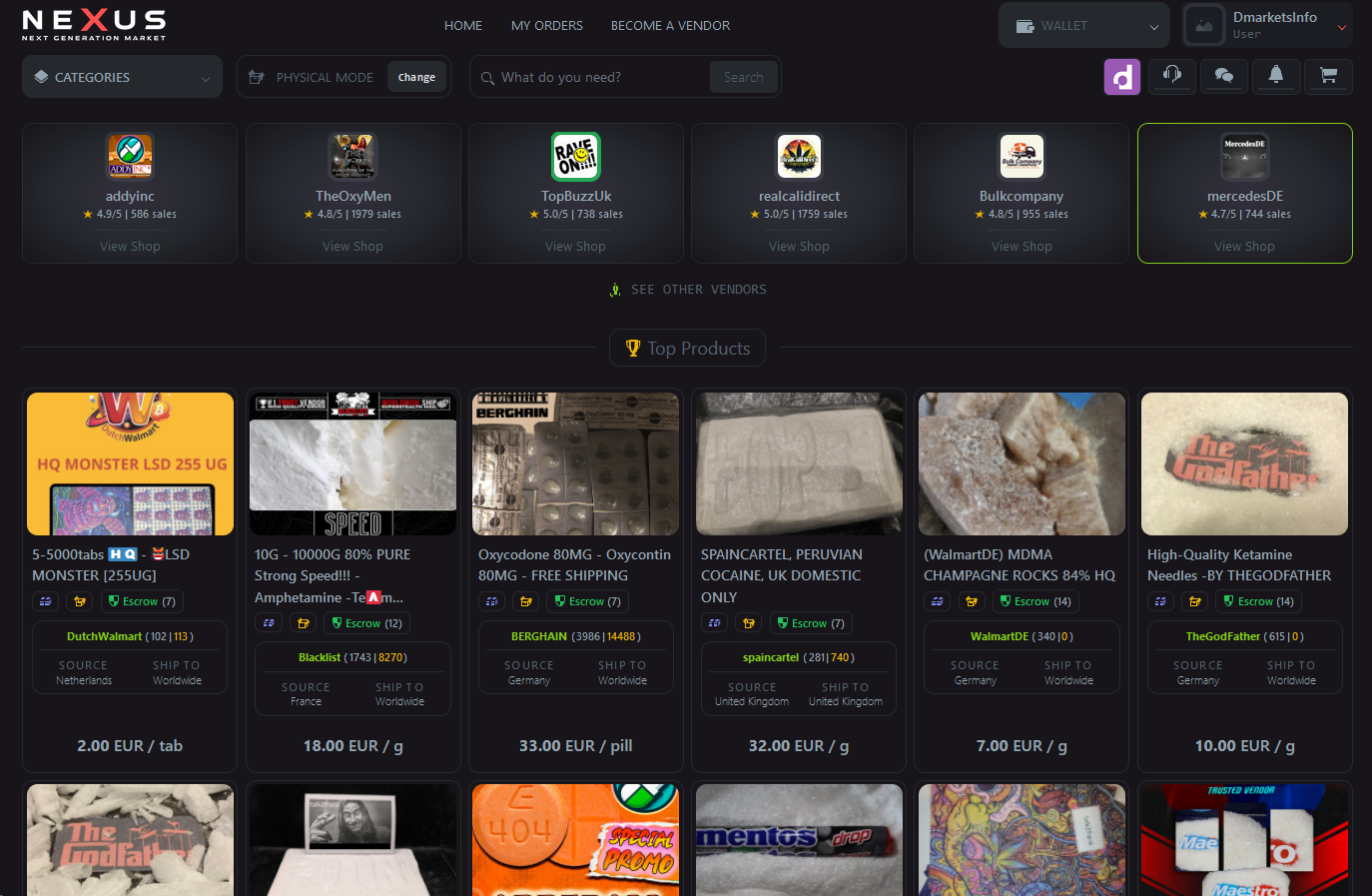The image size is (1372, 896).
Task: Open the Berghain product thumbnail
Action: click(x=575, y=463)
